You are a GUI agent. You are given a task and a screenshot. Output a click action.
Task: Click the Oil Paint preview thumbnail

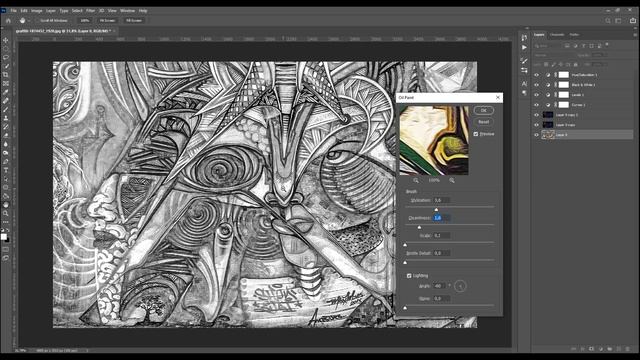(x=434, y=140)
